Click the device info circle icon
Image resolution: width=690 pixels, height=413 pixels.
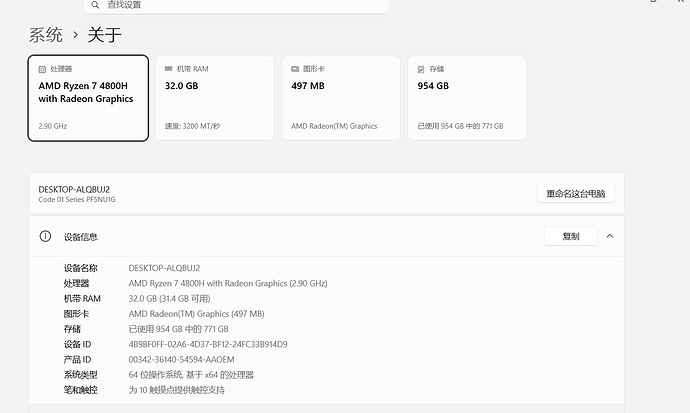coord(45,236)
